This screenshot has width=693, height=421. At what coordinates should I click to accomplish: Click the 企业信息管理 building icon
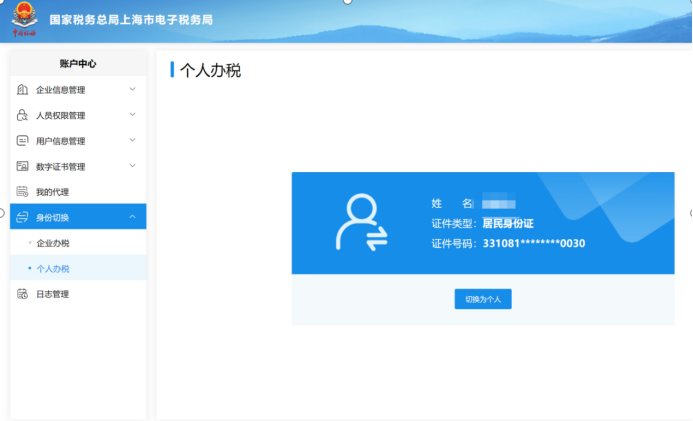(x=22, y=90)
